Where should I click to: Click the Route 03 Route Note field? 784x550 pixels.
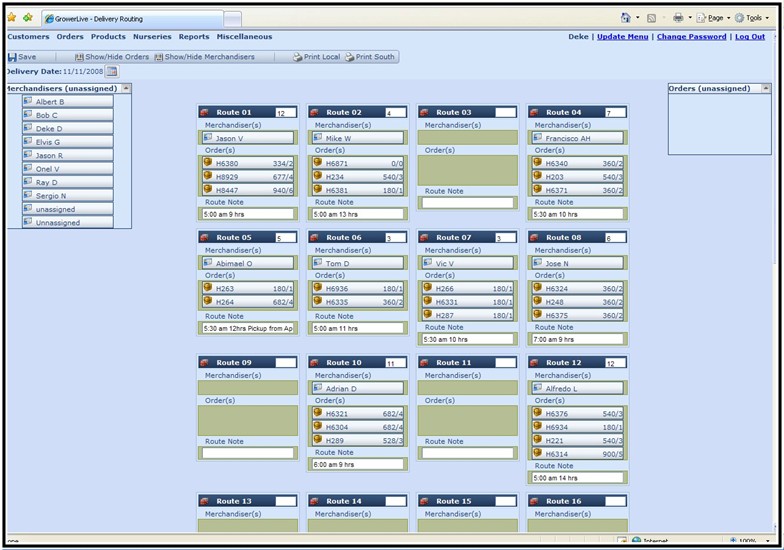(x=468, y=203)
